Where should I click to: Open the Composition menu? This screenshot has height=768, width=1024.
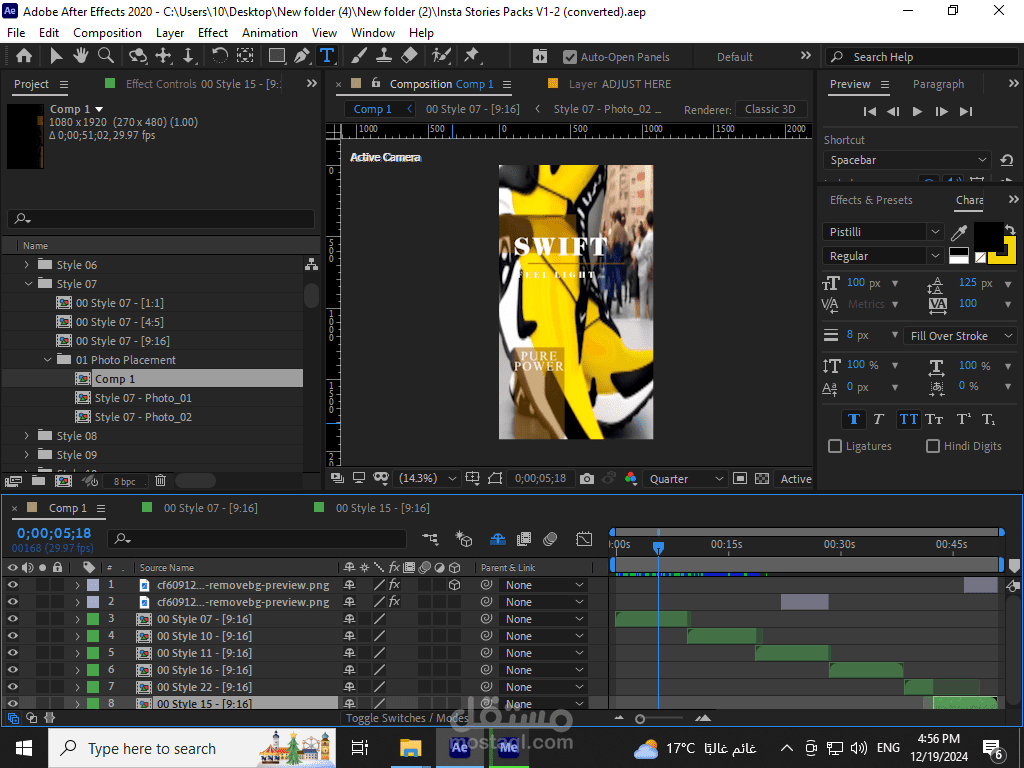(x=107, y=32)
